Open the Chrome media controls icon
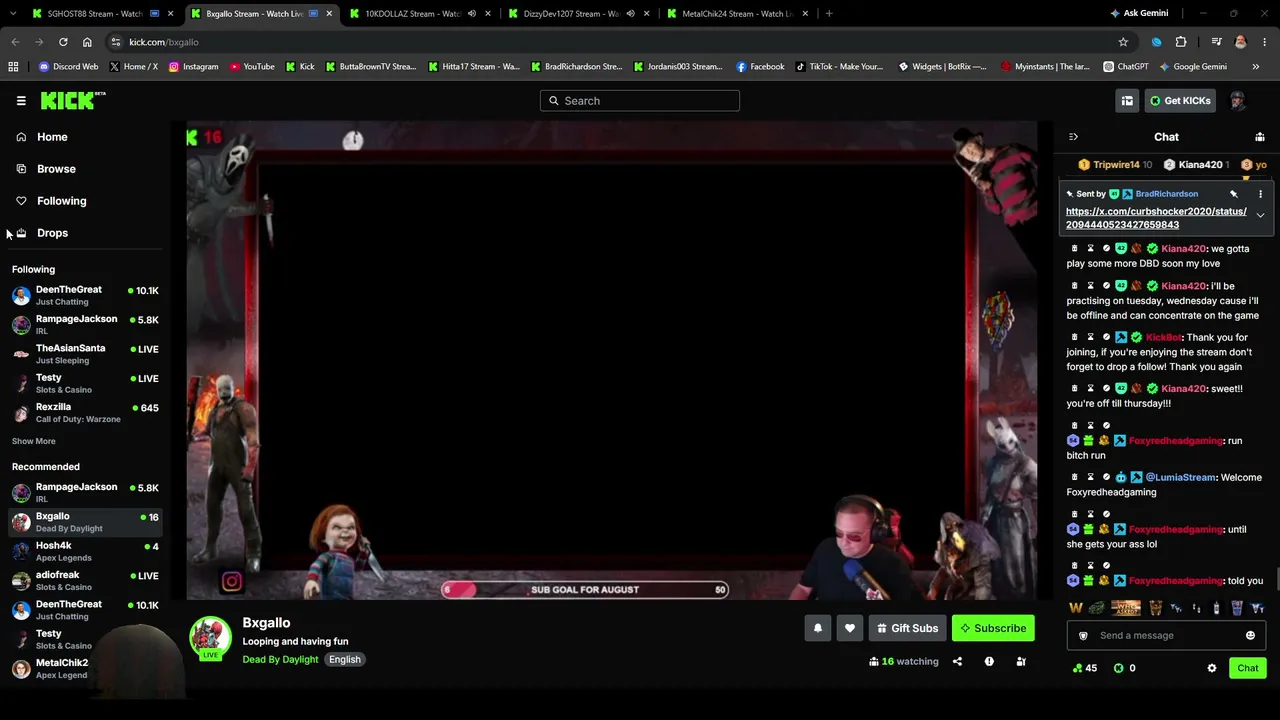This screenshot has width=1280, height=720. (x=1216, y=42)
